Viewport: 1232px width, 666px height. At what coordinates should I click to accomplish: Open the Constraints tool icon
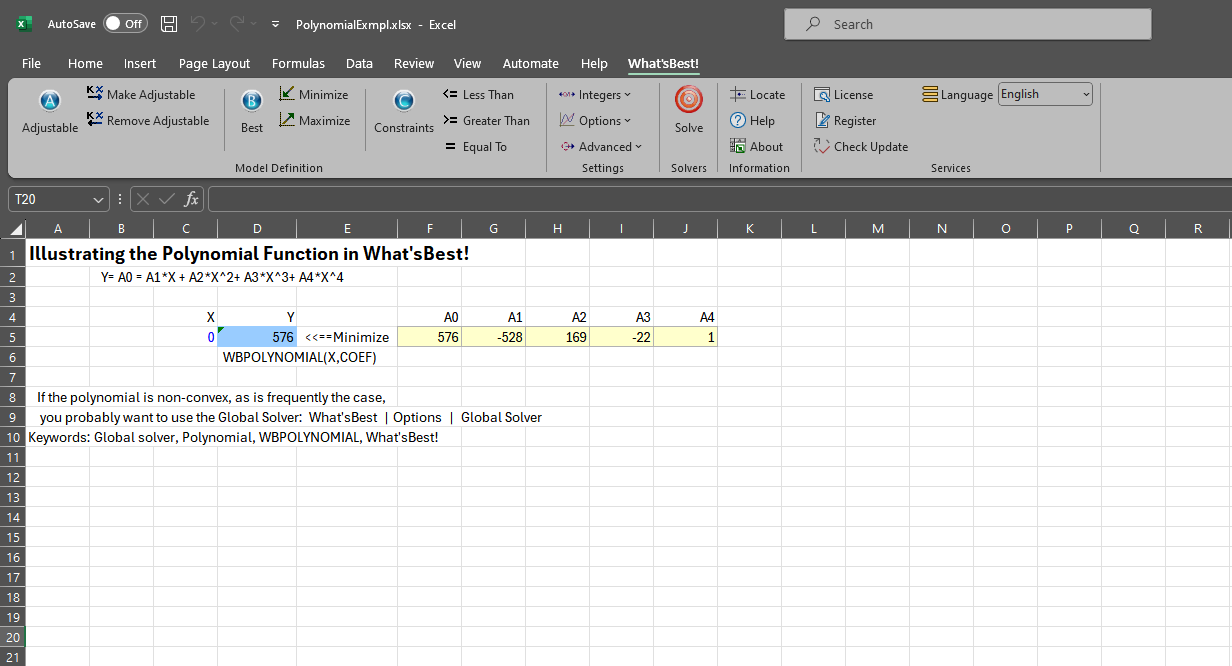[x=403, y=102]
